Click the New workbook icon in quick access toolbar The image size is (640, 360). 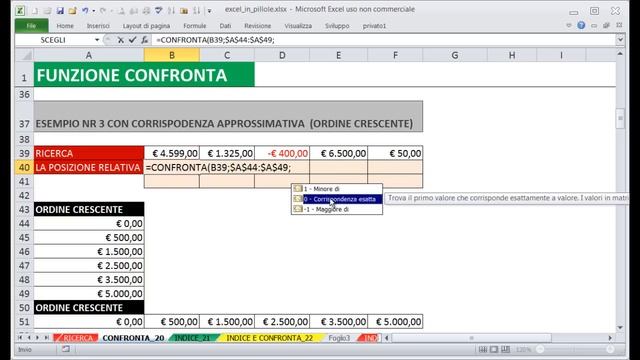click(x=35, y=11)
